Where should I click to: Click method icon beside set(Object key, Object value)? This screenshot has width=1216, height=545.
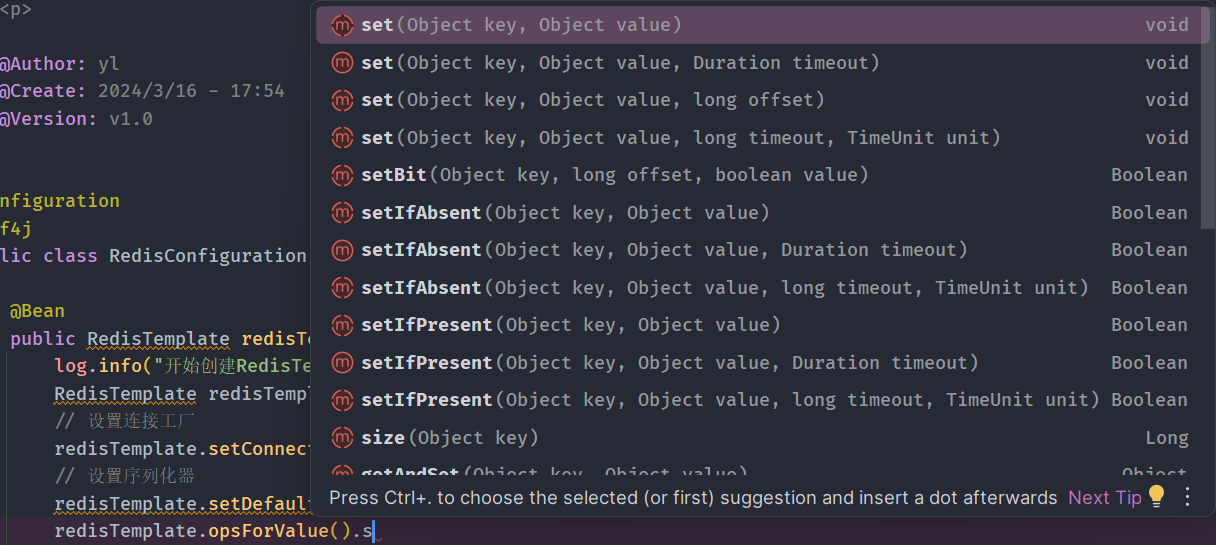pyautogui.click(x=342, y=25)
